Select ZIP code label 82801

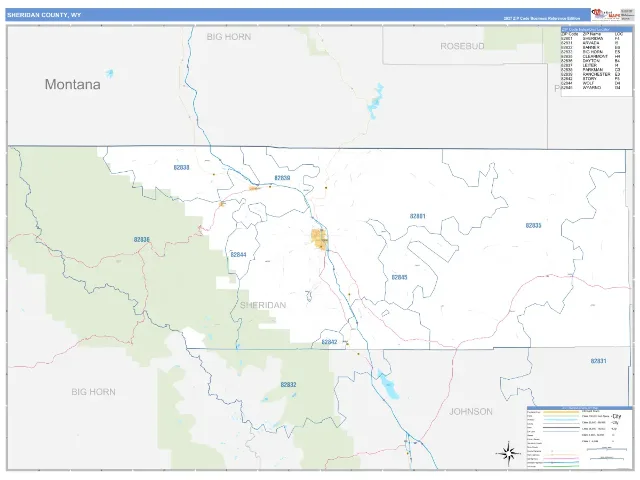tap(418, 216)
